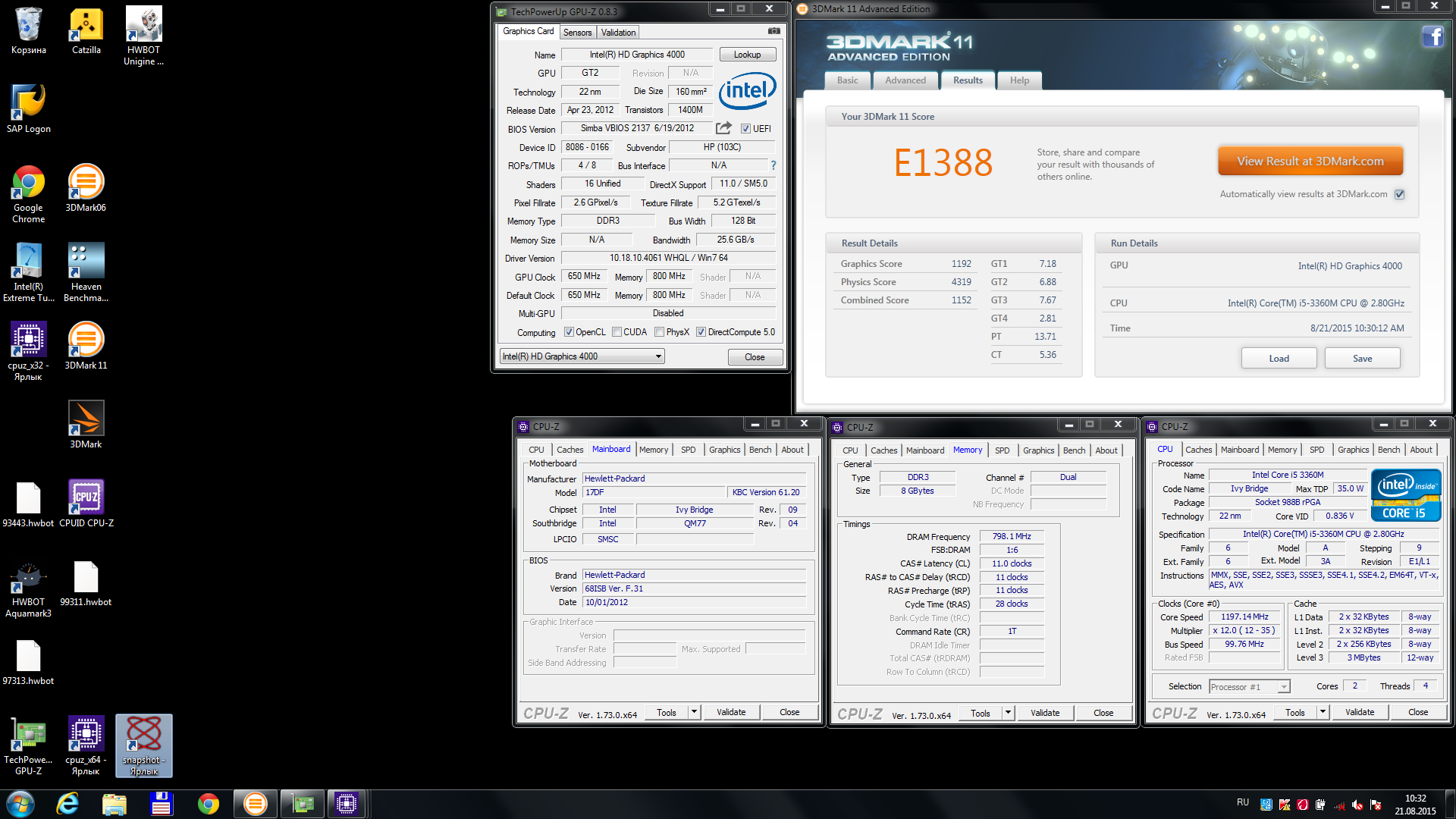This screenshot has width=1456, height=819.
Task: Toggle automatically view results at 3DMark.com
Action: coord(1400,195)
